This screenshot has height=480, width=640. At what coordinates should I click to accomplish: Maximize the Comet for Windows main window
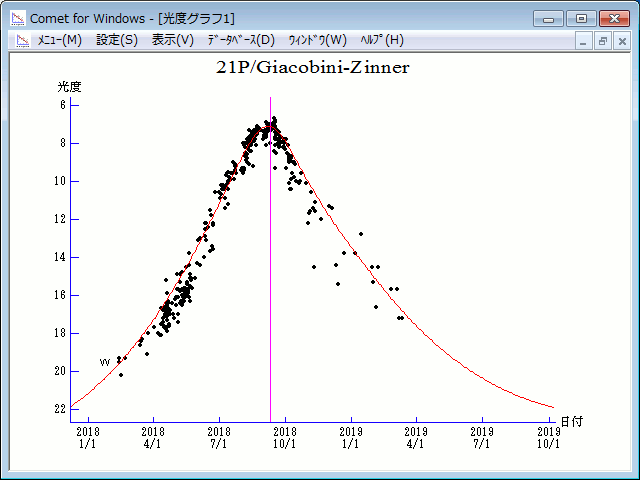click(579, 18)
